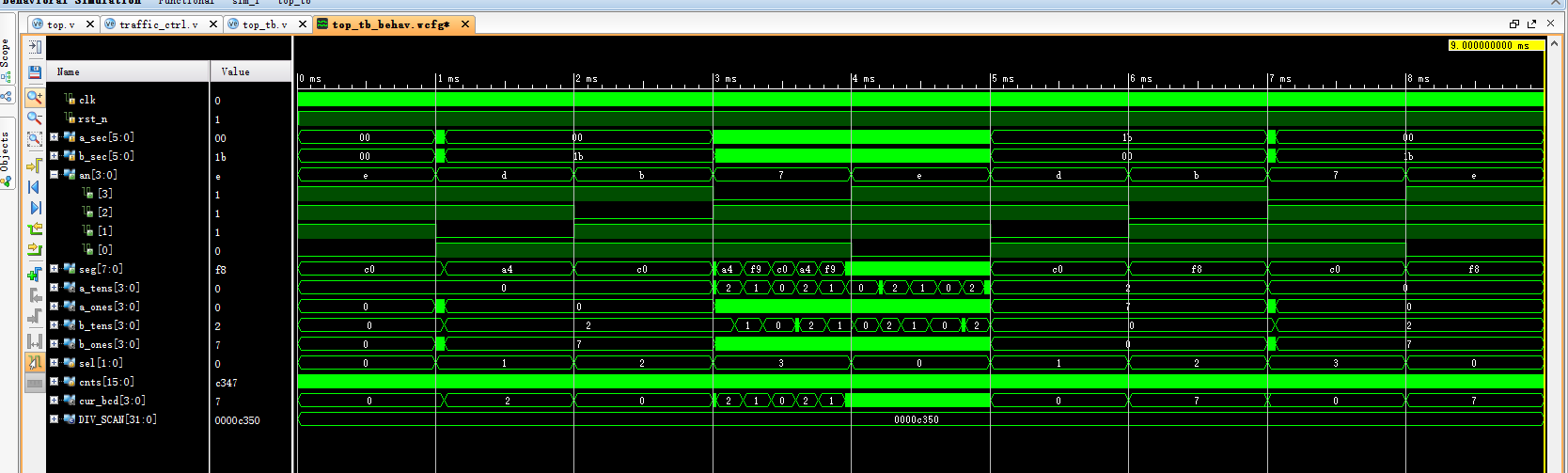1568x473 pixels.
Task: Go to the next transition
Action: pyautogui.click(x=35, y=249)
